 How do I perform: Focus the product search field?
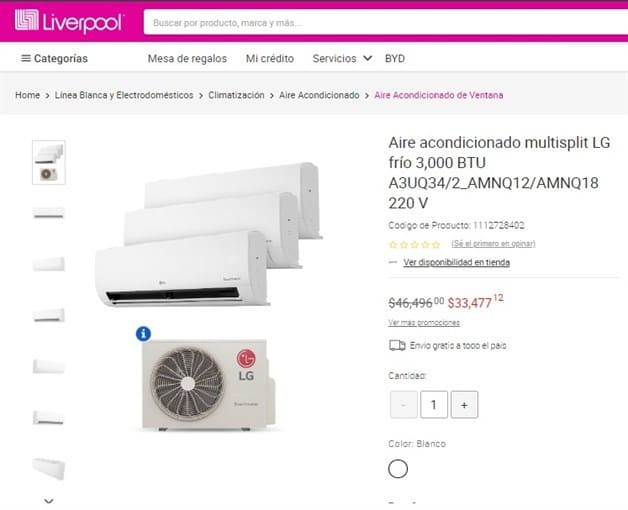click(x=386, y=23)
